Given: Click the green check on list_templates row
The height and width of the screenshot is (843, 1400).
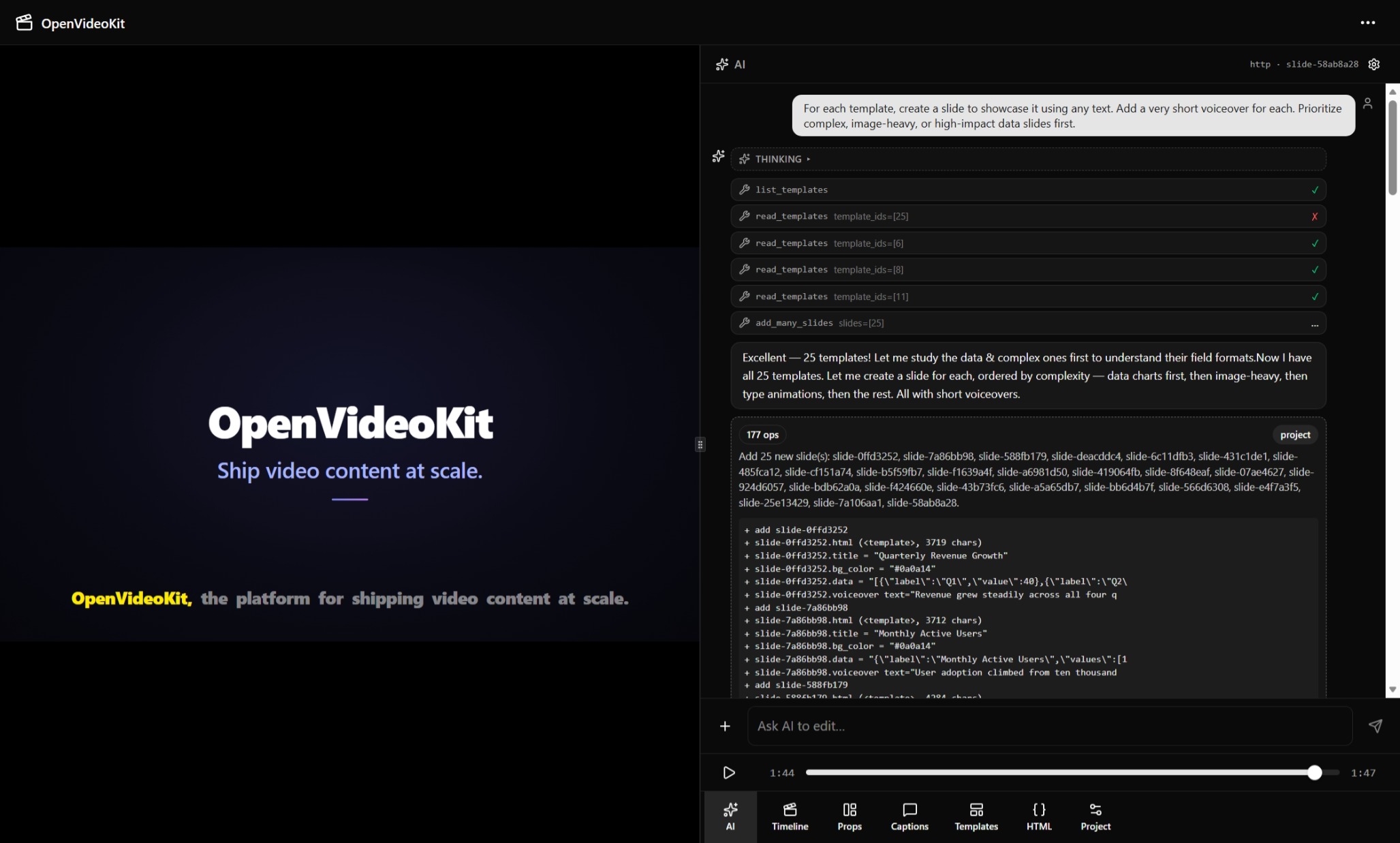Looking at the screenshot, I should point(1315,190).
